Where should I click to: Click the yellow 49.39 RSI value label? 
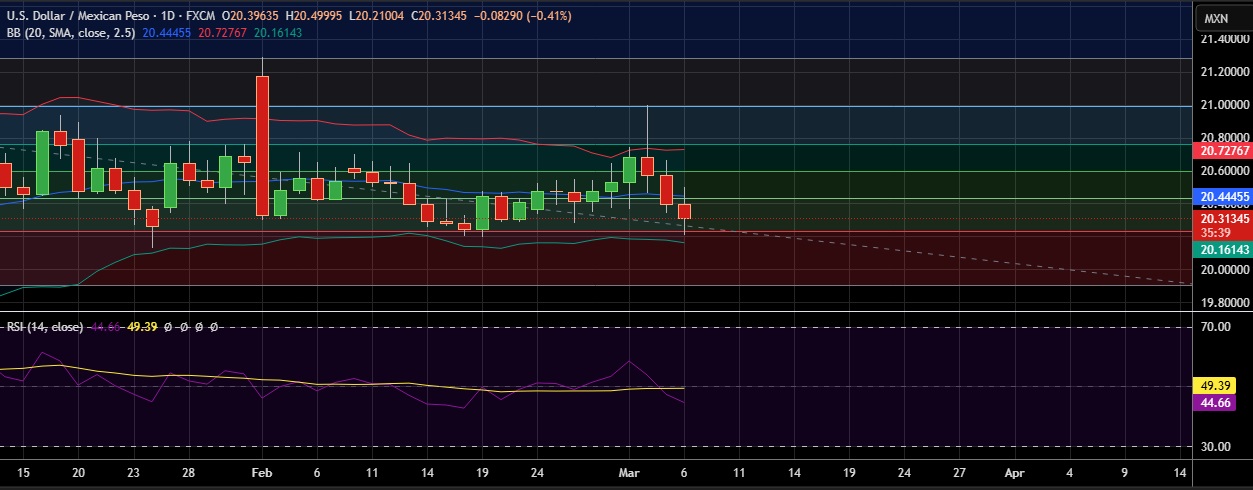1222,385
